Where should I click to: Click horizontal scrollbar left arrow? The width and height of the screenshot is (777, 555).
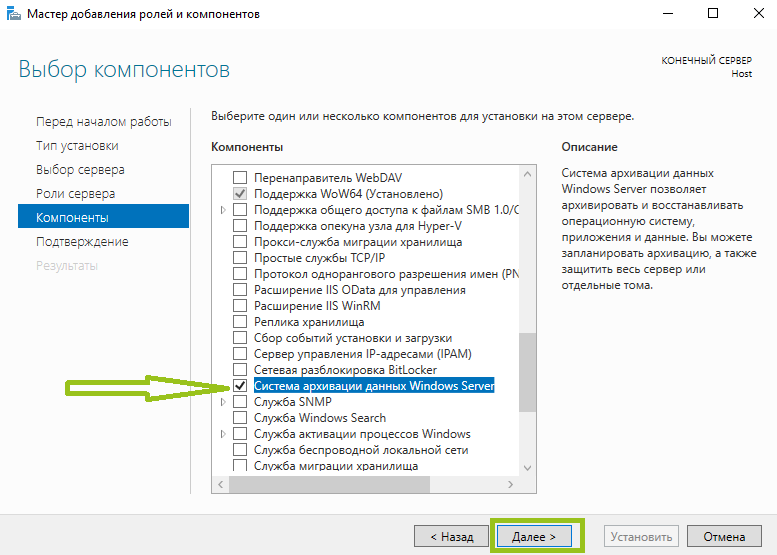click(x=221, y=484)
